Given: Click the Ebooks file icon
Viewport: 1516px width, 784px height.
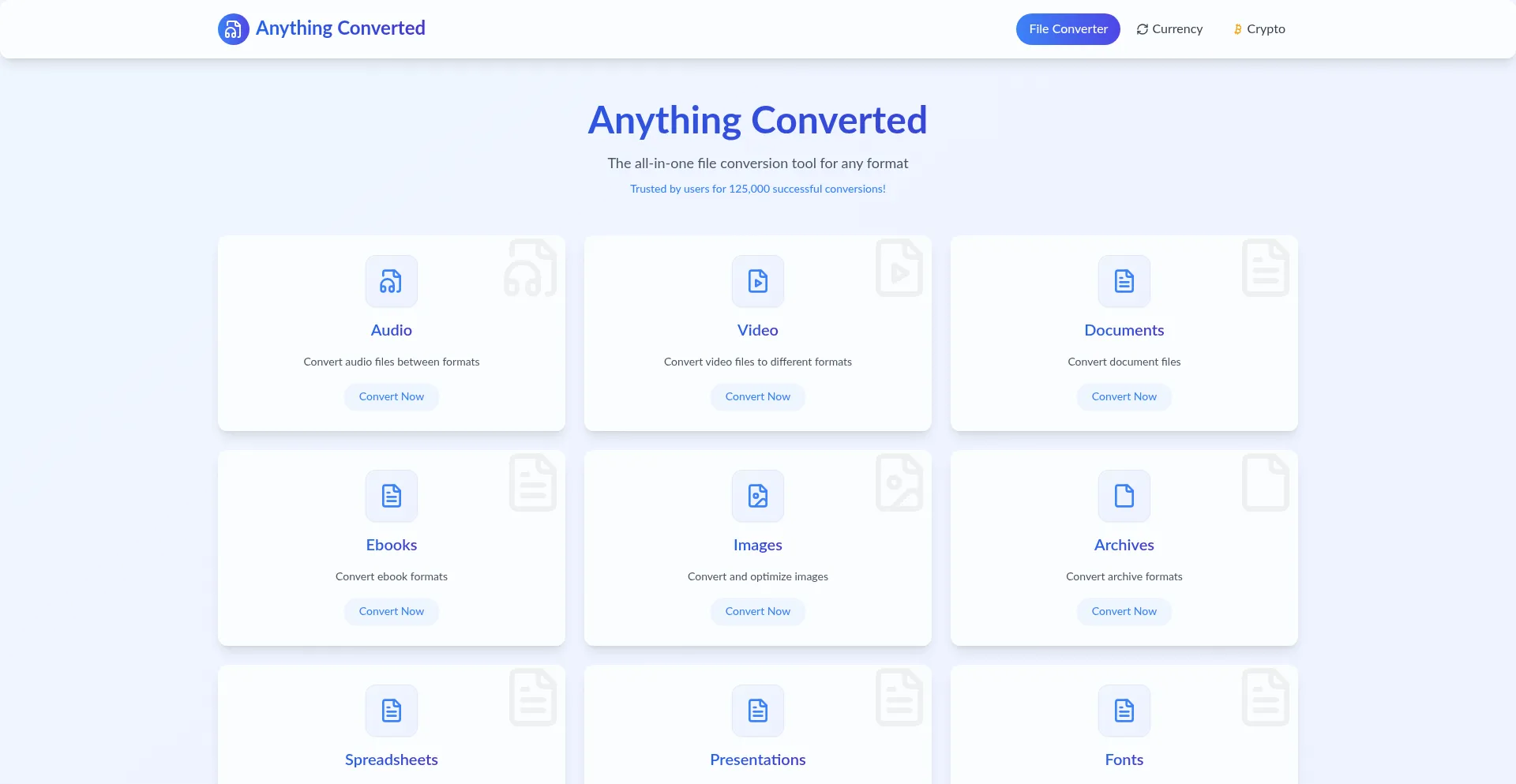Looking at the screenshot, I should pyautogui.click(x=392, y=496).
